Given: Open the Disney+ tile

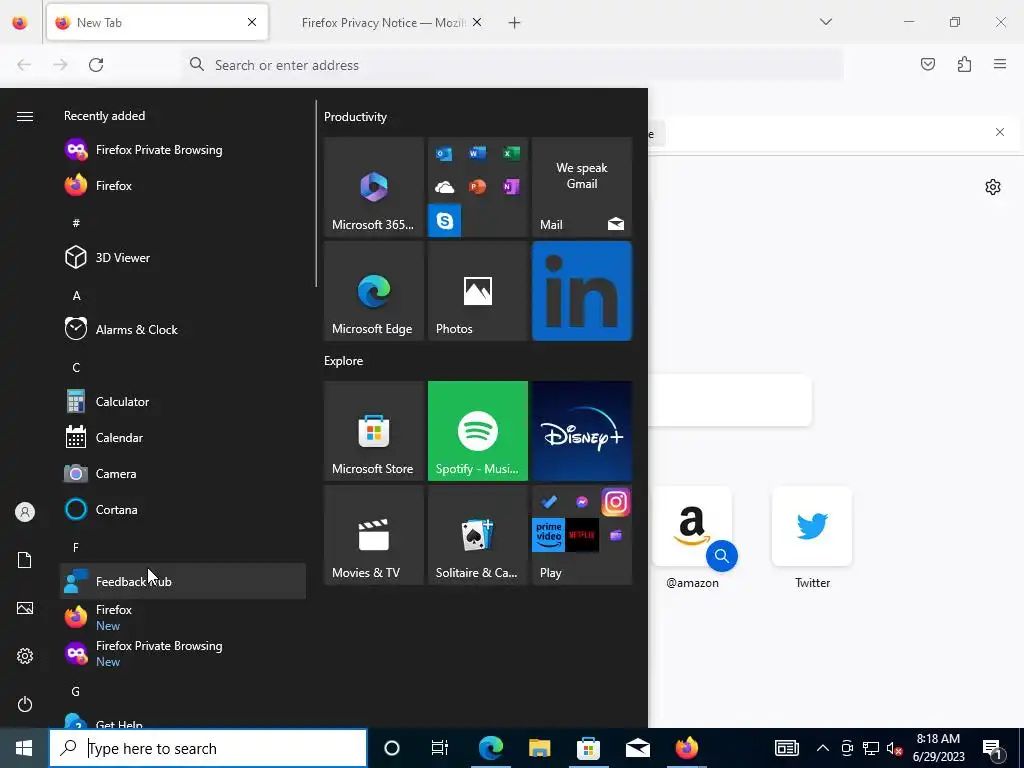Looking at the screenshot, I should (582, 431).
